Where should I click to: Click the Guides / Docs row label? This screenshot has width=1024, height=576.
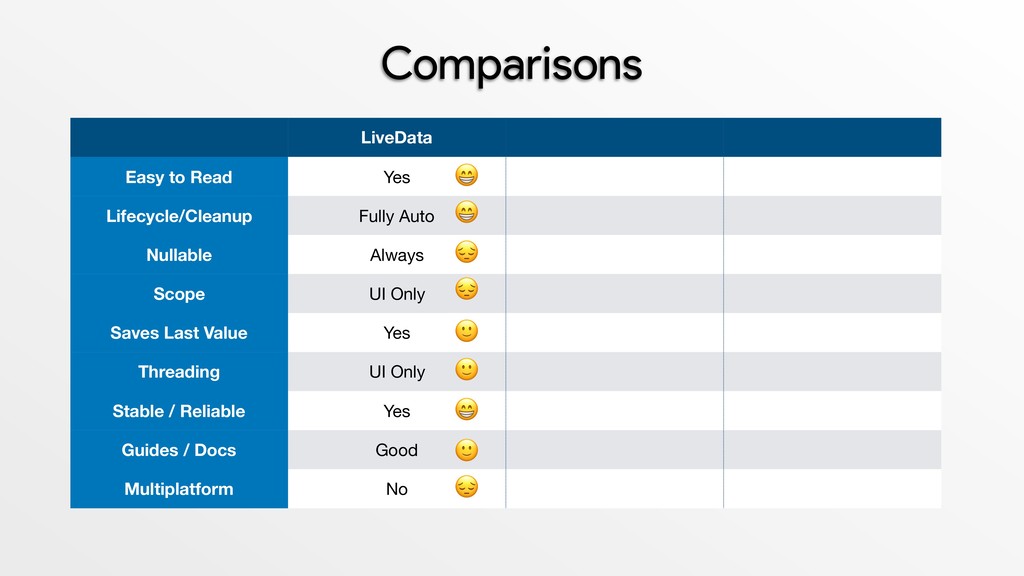click(x=179, y=450)
